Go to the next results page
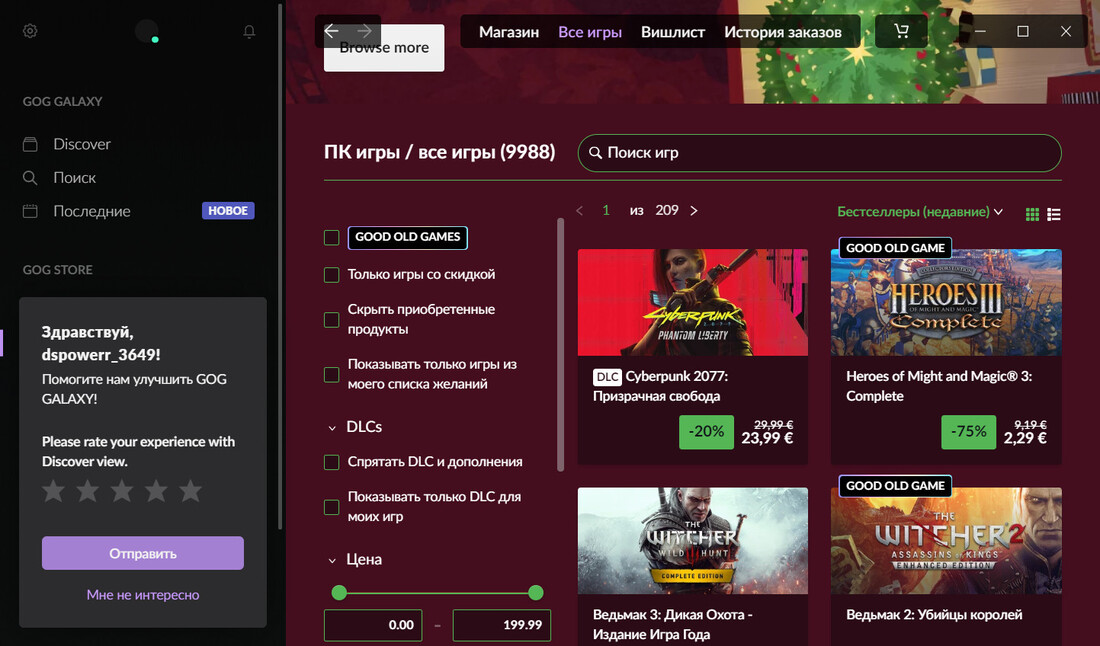 [x=694, y=210]
